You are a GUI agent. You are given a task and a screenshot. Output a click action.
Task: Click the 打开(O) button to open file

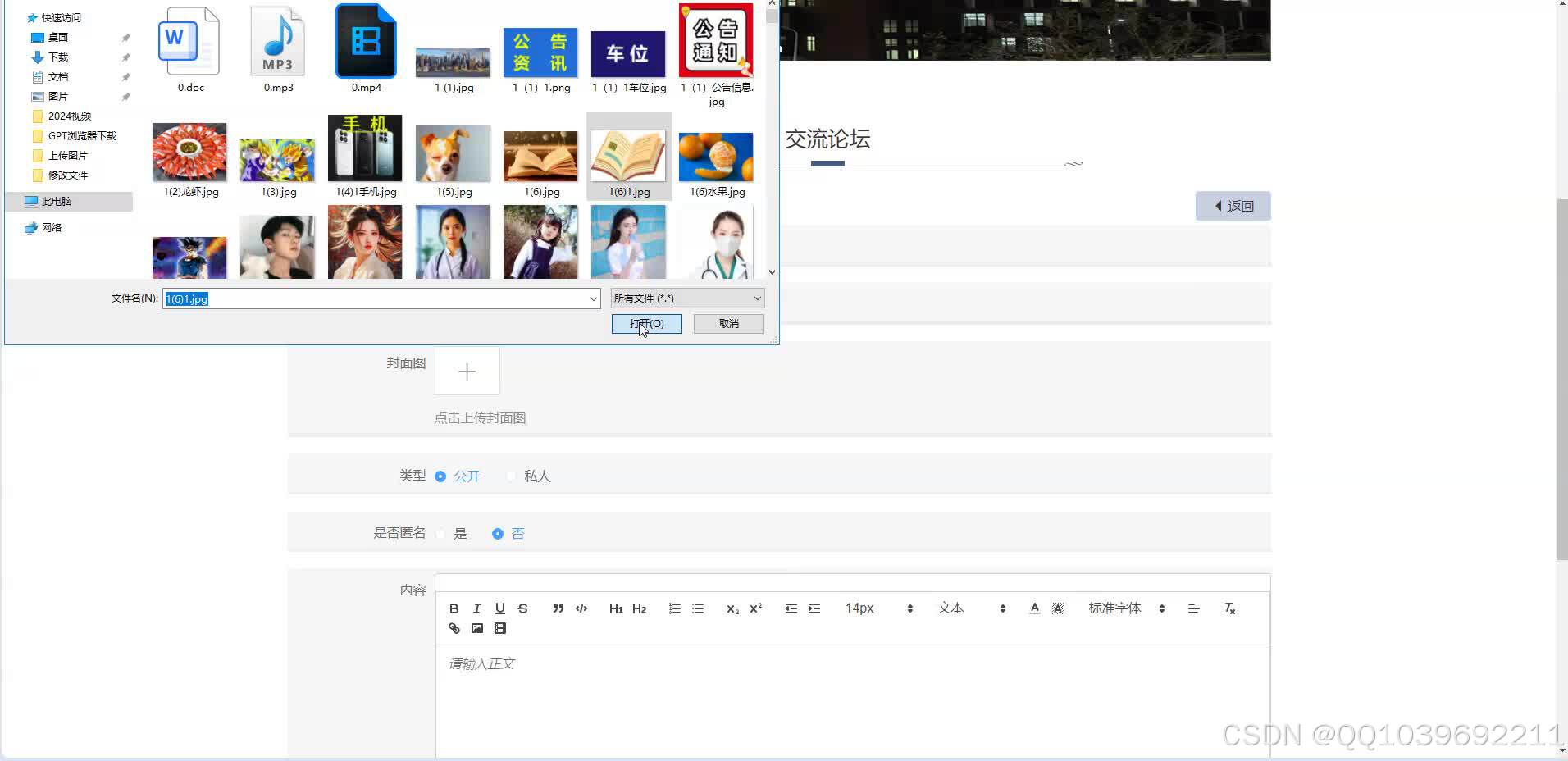[x=646, y=323]
